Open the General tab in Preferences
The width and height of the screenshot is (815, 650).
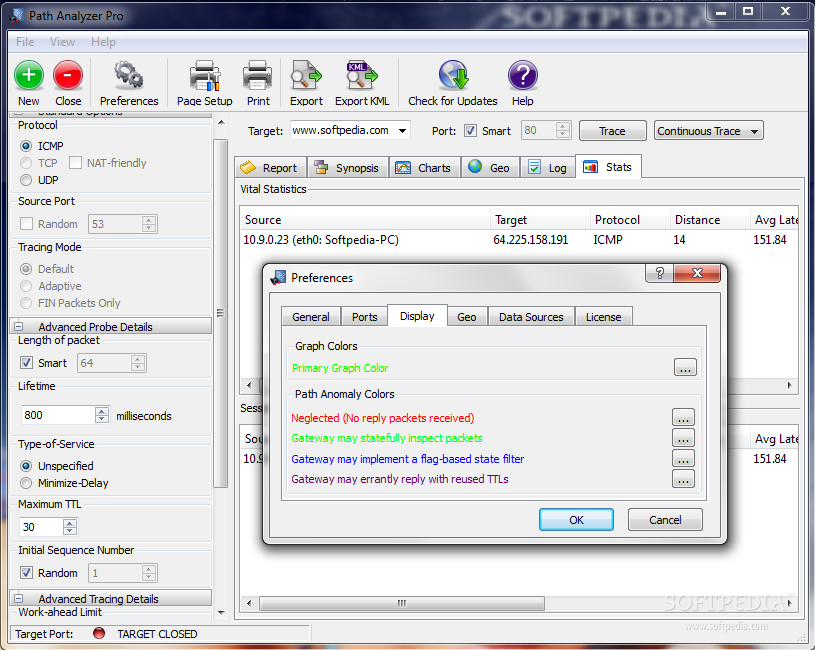pos(311,316)
